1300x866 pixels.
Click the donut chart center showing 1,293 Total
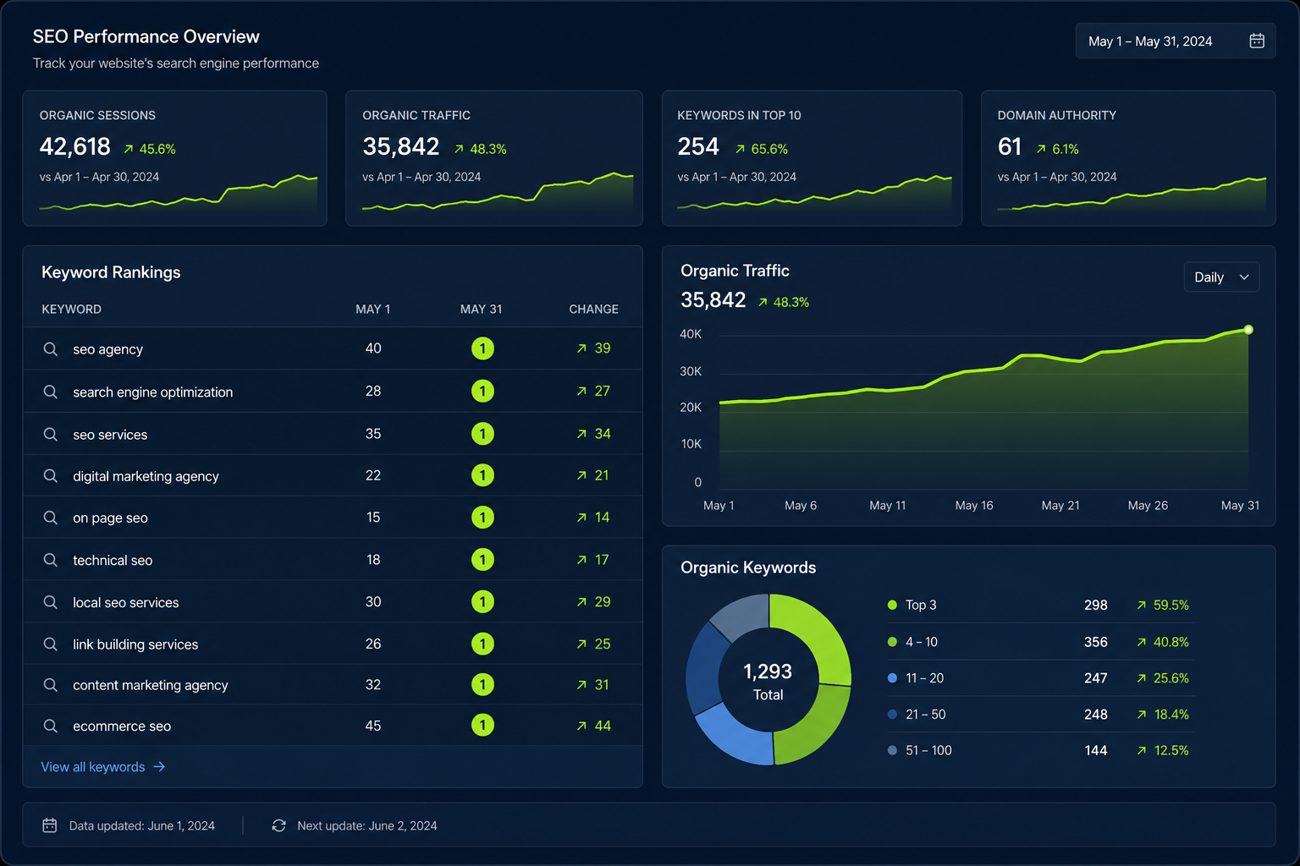768,680
